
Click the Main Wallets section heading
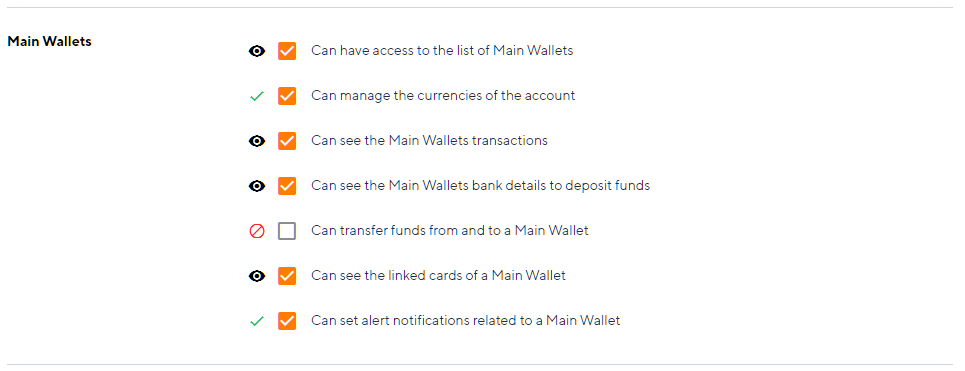pyautogui.click(x=49, y=42)
